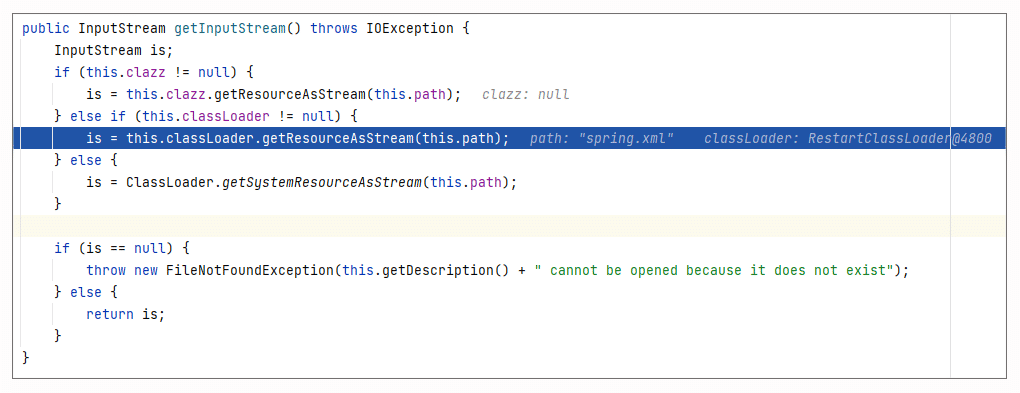Click the green 'cannot be opened' string literal

712,270
